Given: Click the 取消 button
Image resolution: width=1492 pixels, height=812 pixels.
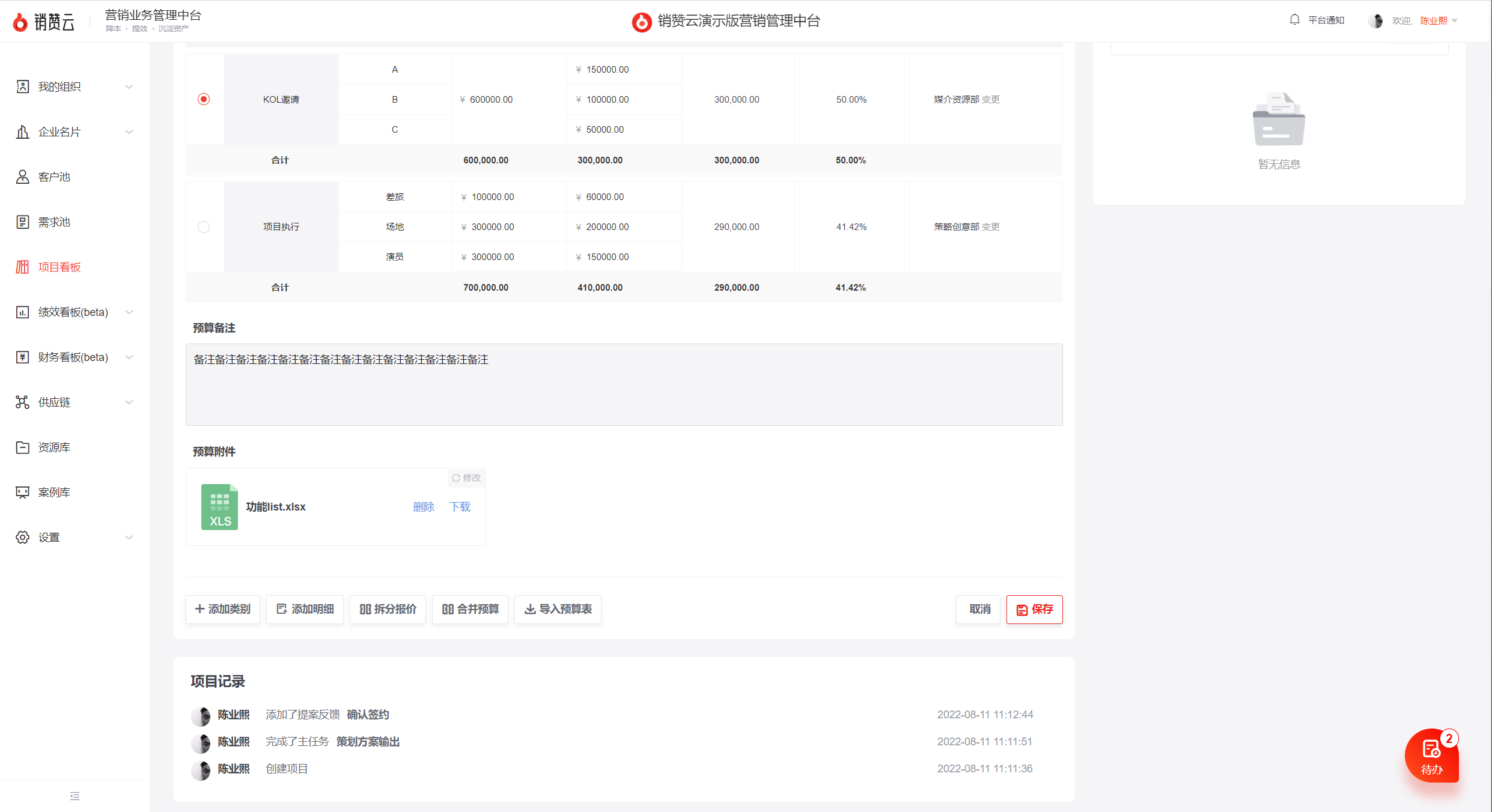Looking at the screenshot, I should point(978,609).
